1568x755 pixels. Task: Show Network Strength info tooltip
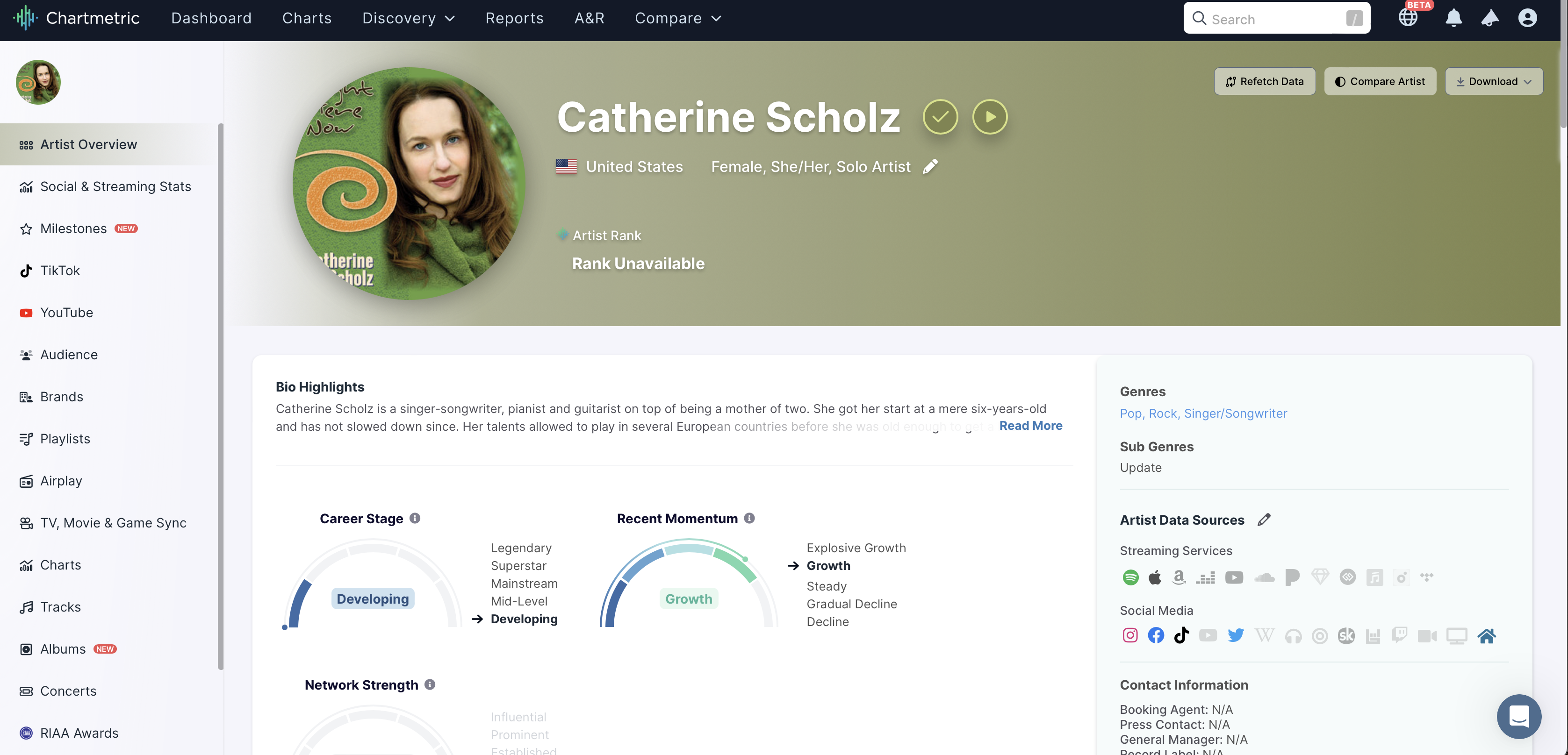430,684
